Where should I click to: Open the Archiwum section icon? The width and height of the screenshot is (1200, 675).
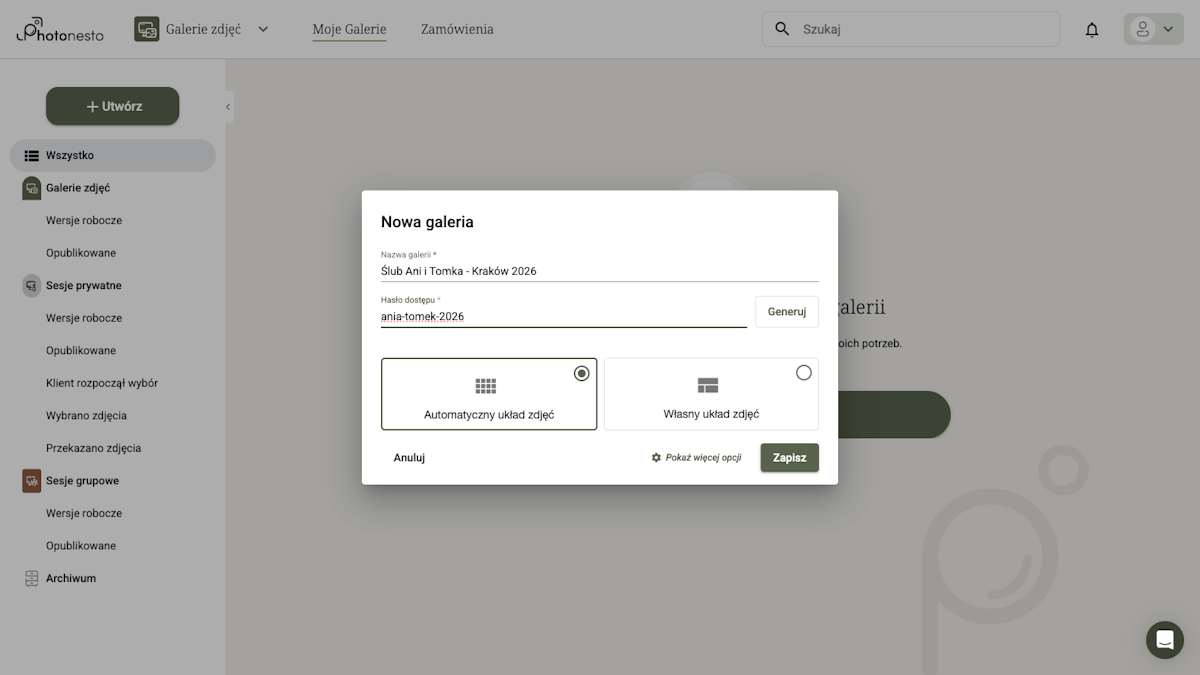pyautogui.click(x=31, y=579)
